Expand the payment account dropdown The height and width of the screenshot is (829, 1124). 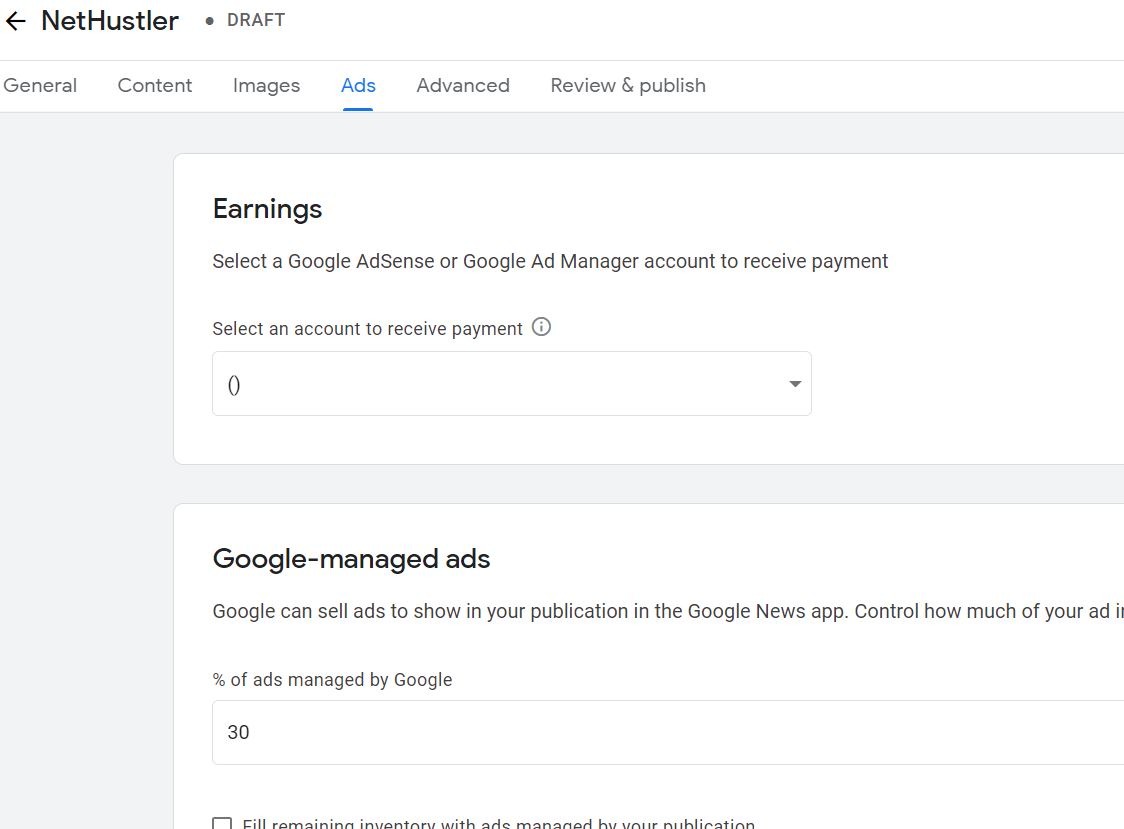click(x=512, y=384)
